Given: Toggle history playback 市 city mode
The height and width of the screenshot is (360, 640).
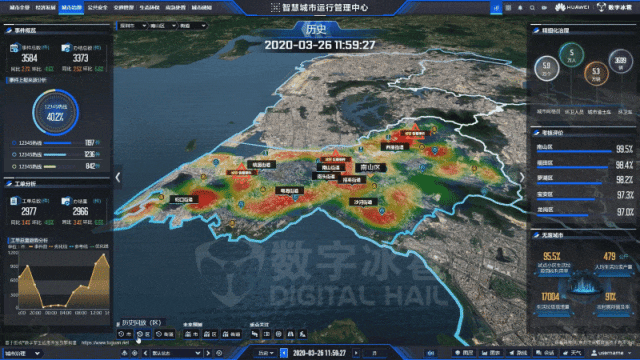Looking at the screenshot, I should pos(125,334).
